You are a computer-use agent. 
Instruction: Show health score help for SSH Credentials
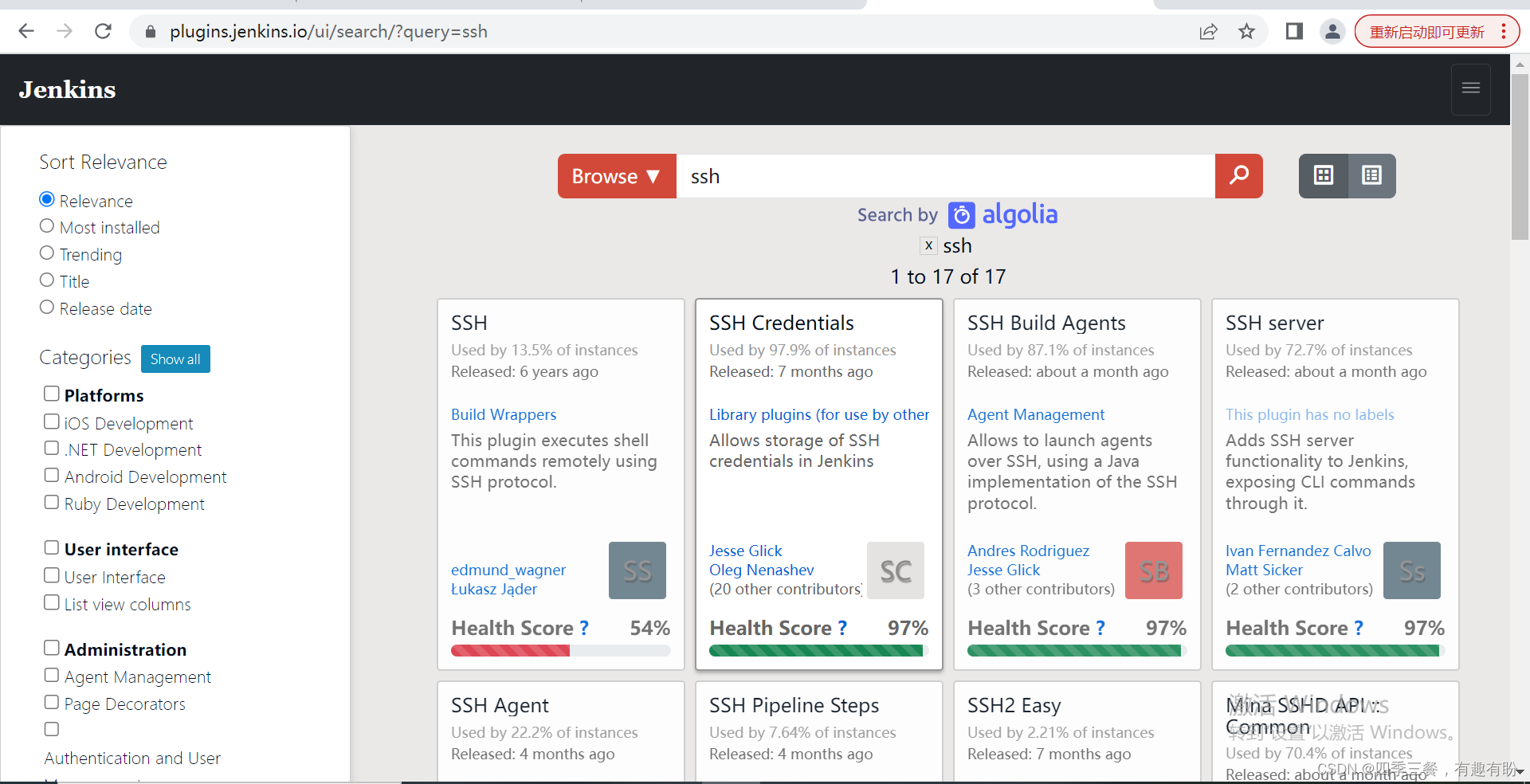pos(842,629)
